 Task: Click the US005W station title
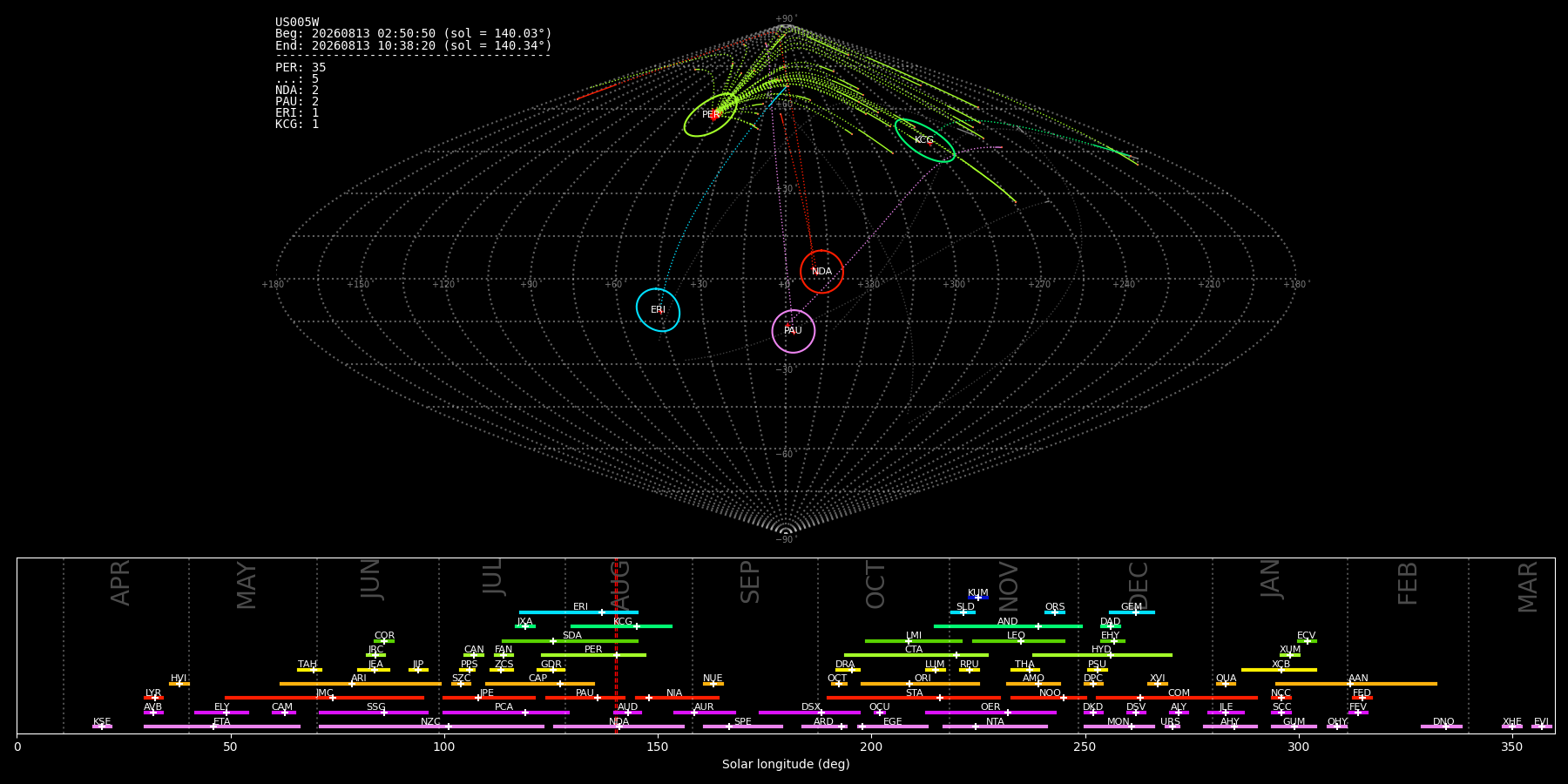[x=297, y=23]
